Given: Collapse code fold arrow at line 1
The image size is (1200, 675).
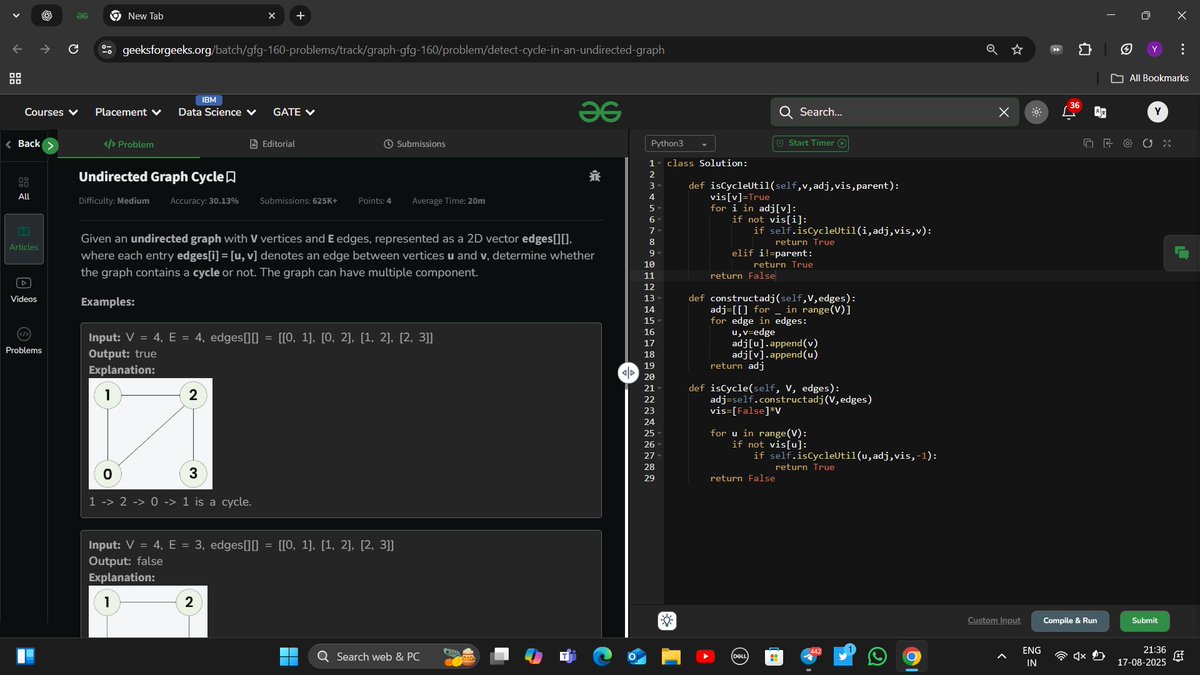Looking at the screenshot, I should 659,163.
